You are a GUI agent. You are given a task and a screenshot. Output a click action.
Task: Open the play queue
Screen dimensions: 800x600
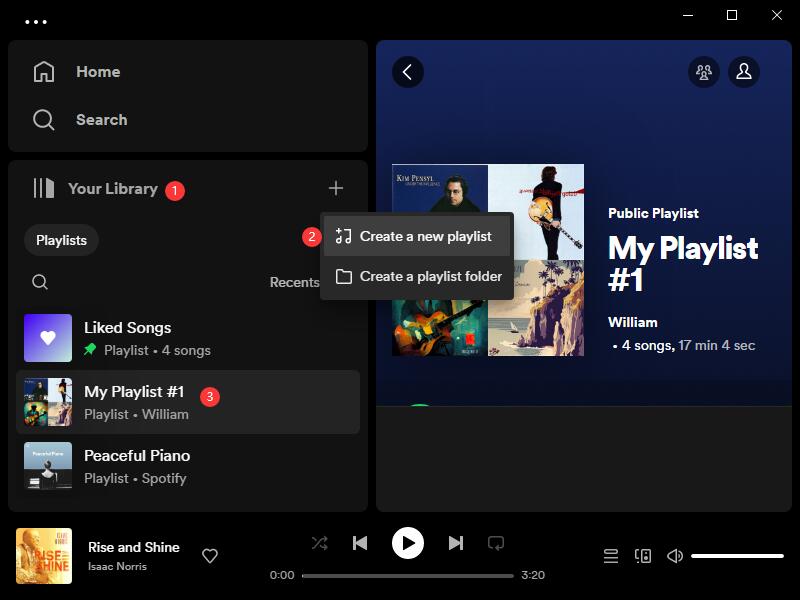611,556
